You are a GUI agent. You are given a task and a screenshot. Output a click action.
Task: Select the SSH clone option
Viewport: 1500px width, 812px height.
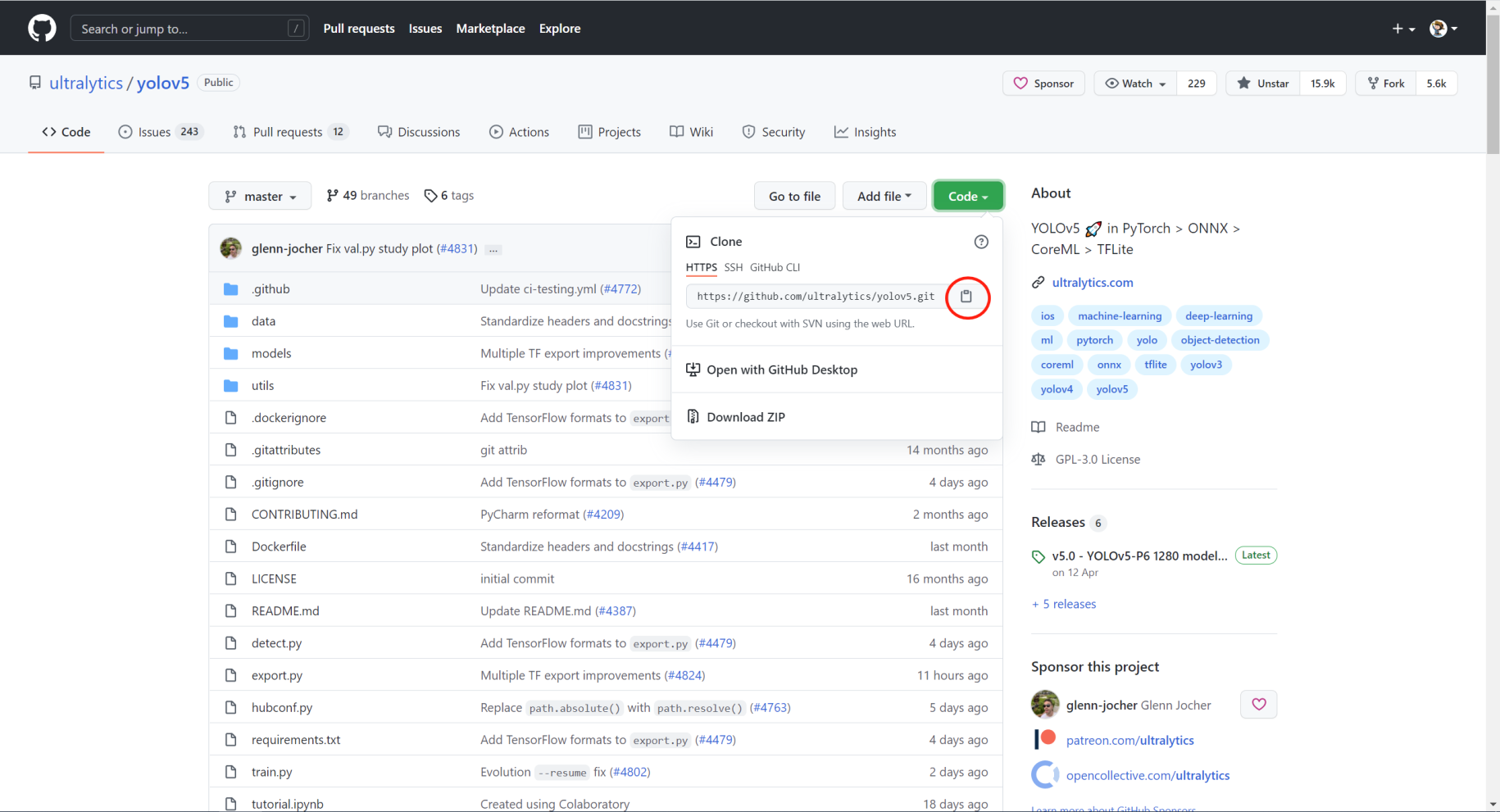click(x=734, y=268)
